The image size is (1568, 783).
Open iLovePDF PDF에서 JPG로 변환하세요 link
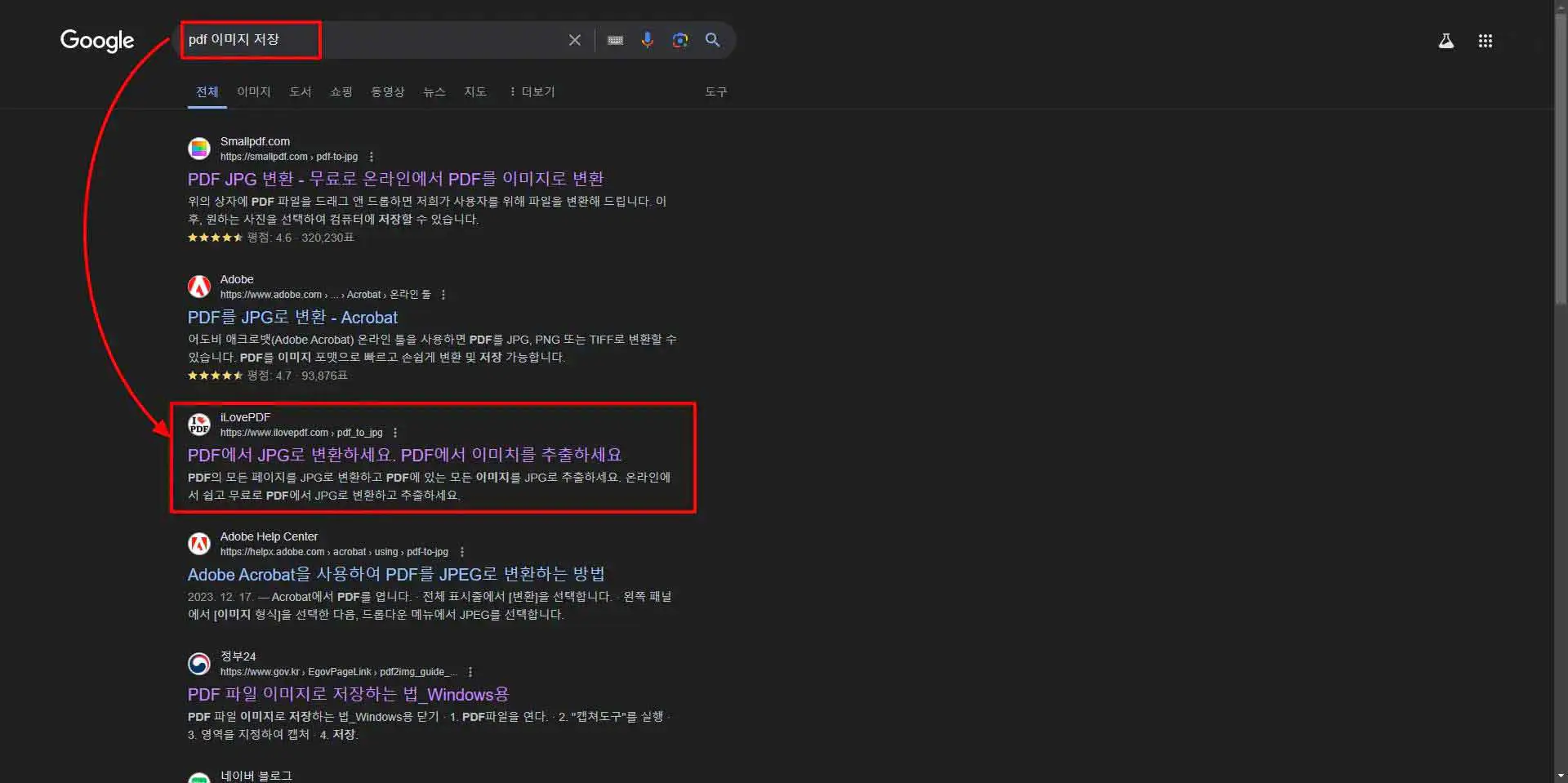(x=405, y=455)
